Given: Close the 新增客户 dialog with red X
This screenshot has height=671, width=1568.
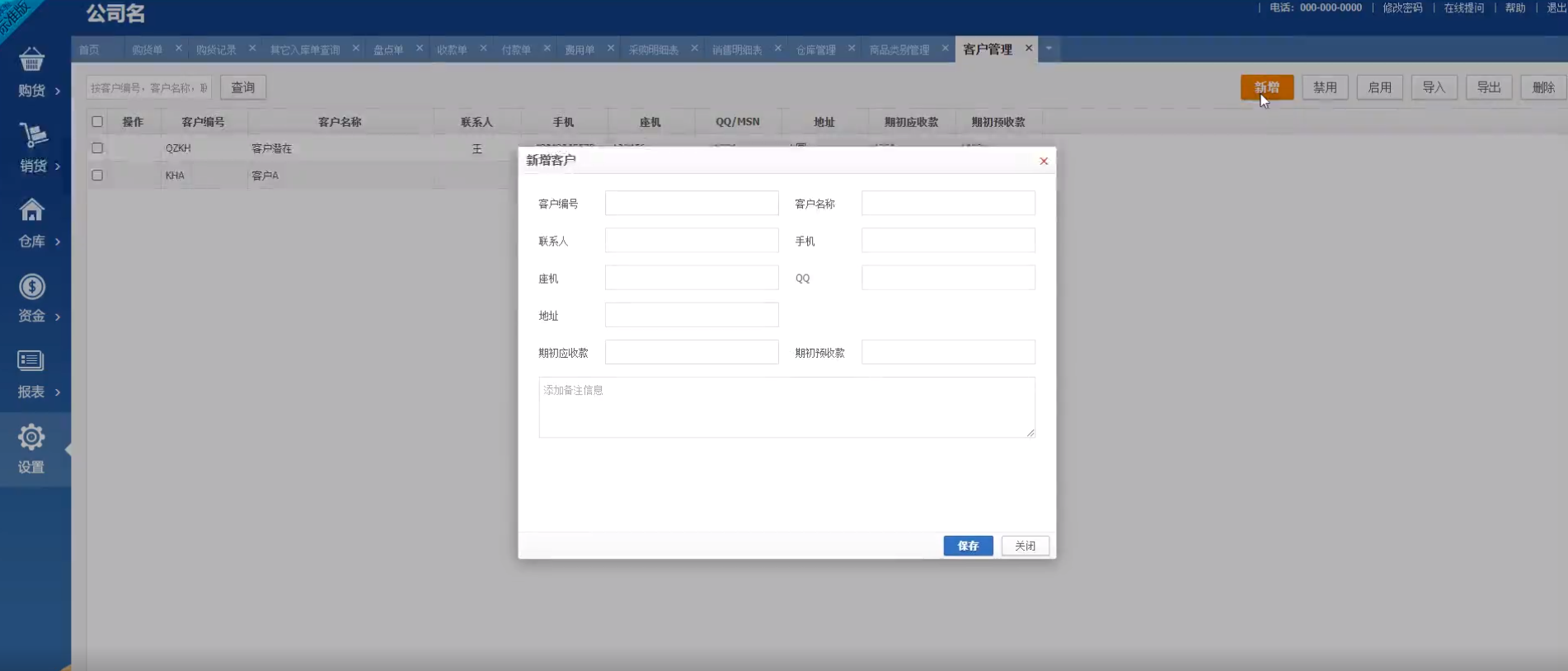Looking at the screenshot, I should (x=1044, y=161).
